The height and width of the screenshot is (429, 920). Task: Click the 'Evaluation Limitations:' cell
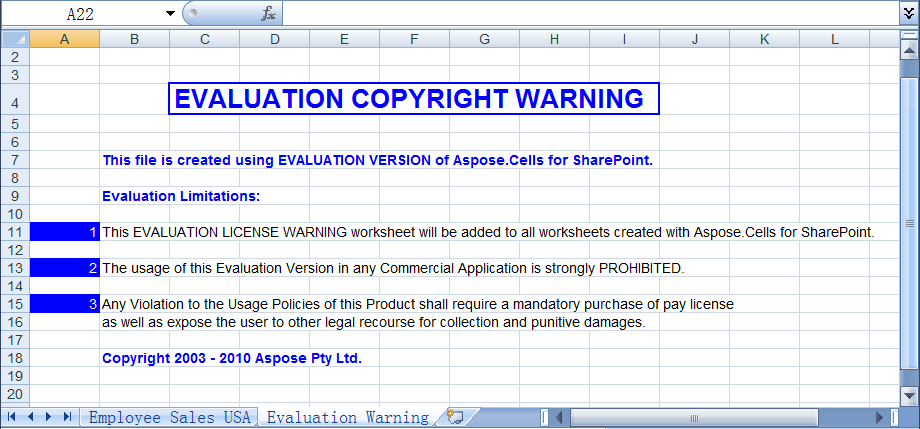click(181, 196)
